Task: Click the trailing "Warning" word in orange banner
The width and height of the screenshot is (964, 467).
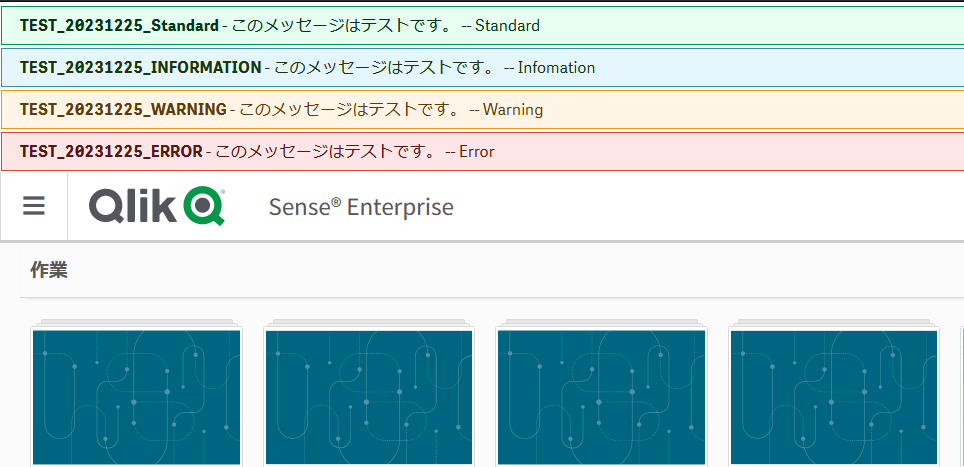Action: point(513,110)
